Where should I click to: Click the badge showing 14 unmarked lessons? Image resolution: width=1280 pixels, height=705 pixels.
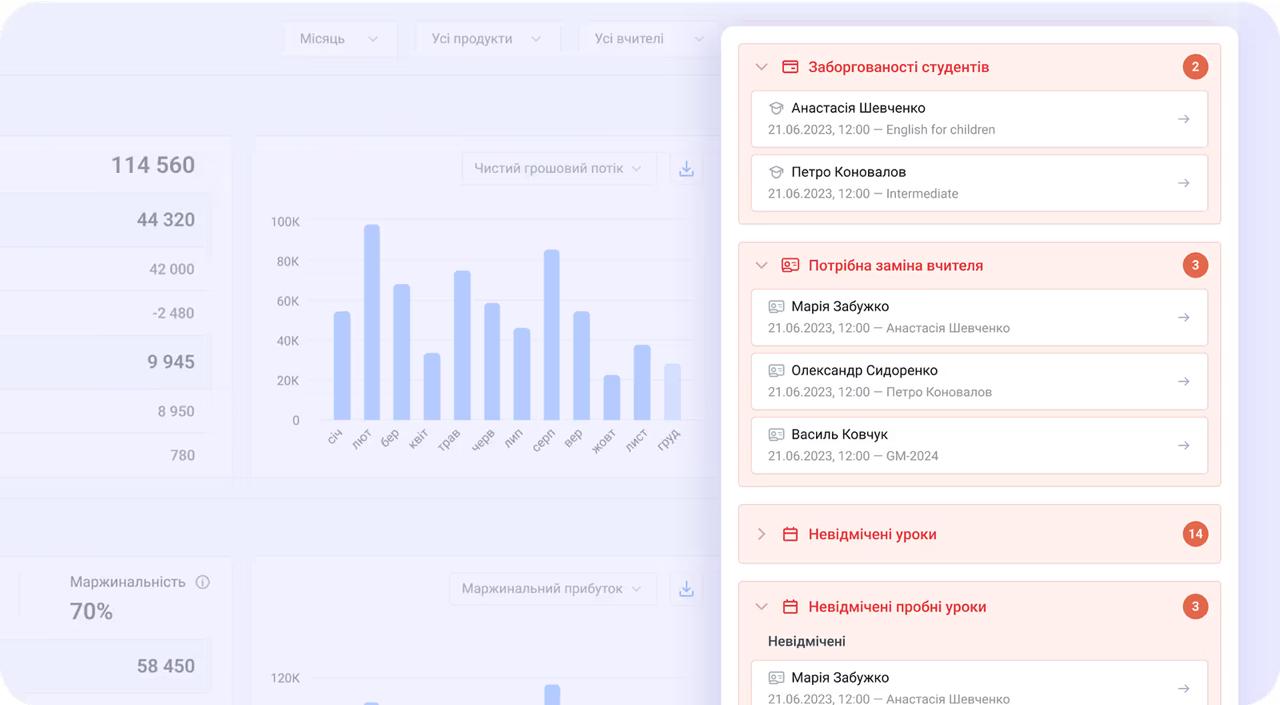click(x=1194, y=534)
